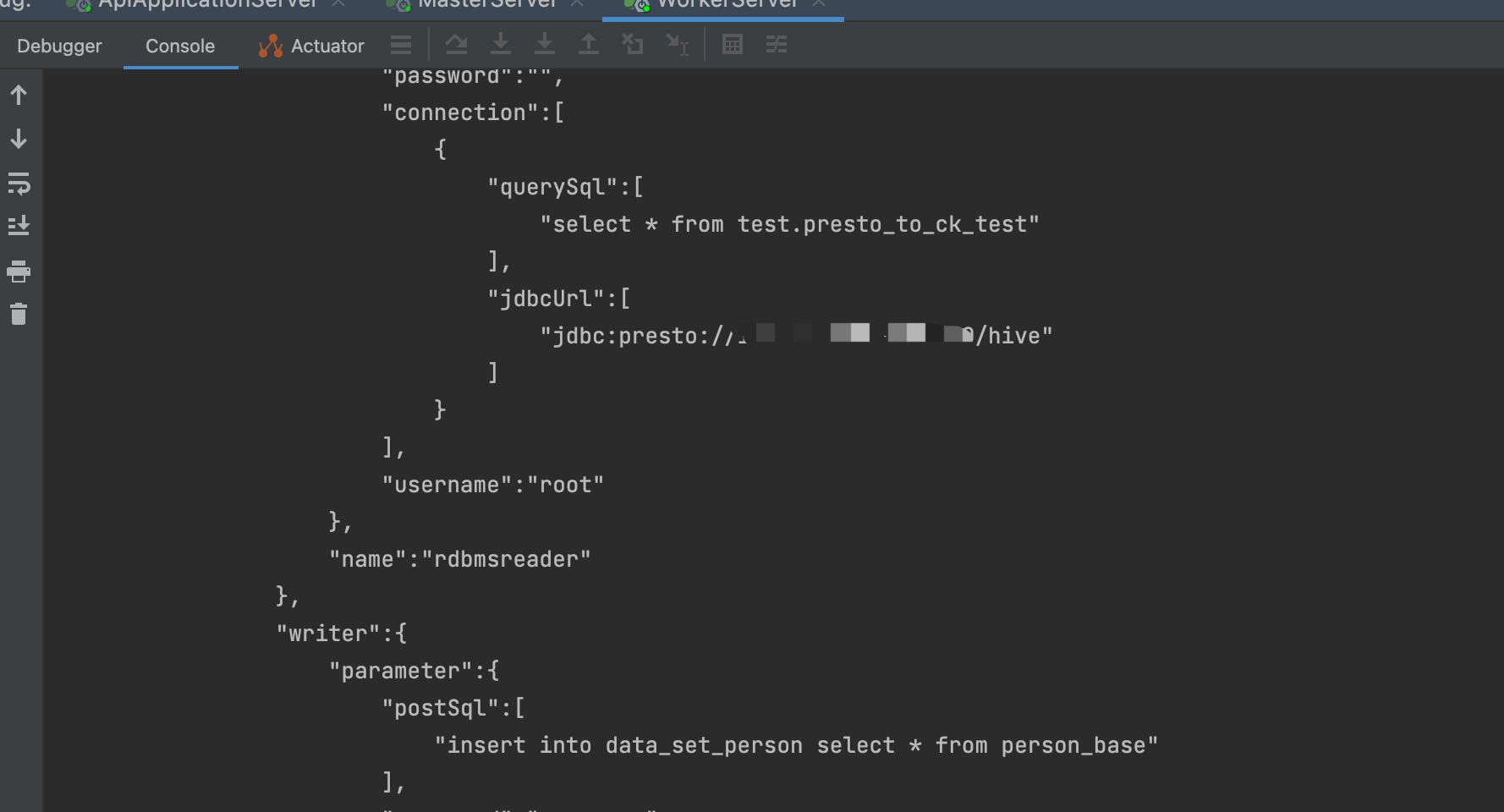Click the Print console icon
Screen dimensions: 1504x812
tap(19, 272)
